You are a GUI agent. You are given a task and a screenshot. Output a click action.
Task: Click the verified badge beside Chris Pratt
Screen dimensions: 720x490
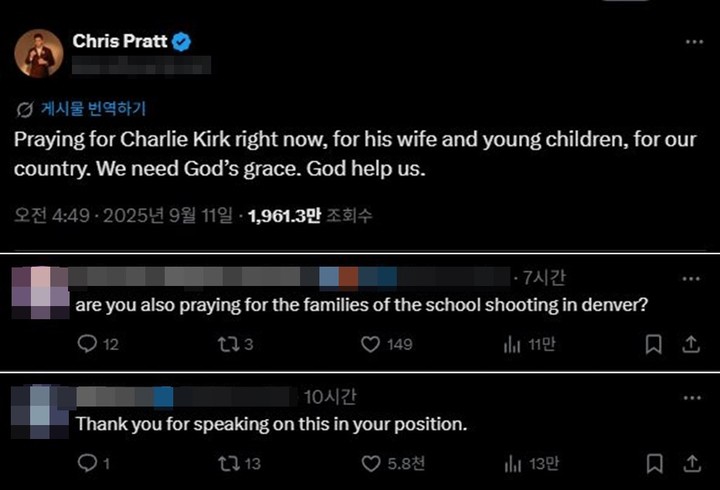182,42
